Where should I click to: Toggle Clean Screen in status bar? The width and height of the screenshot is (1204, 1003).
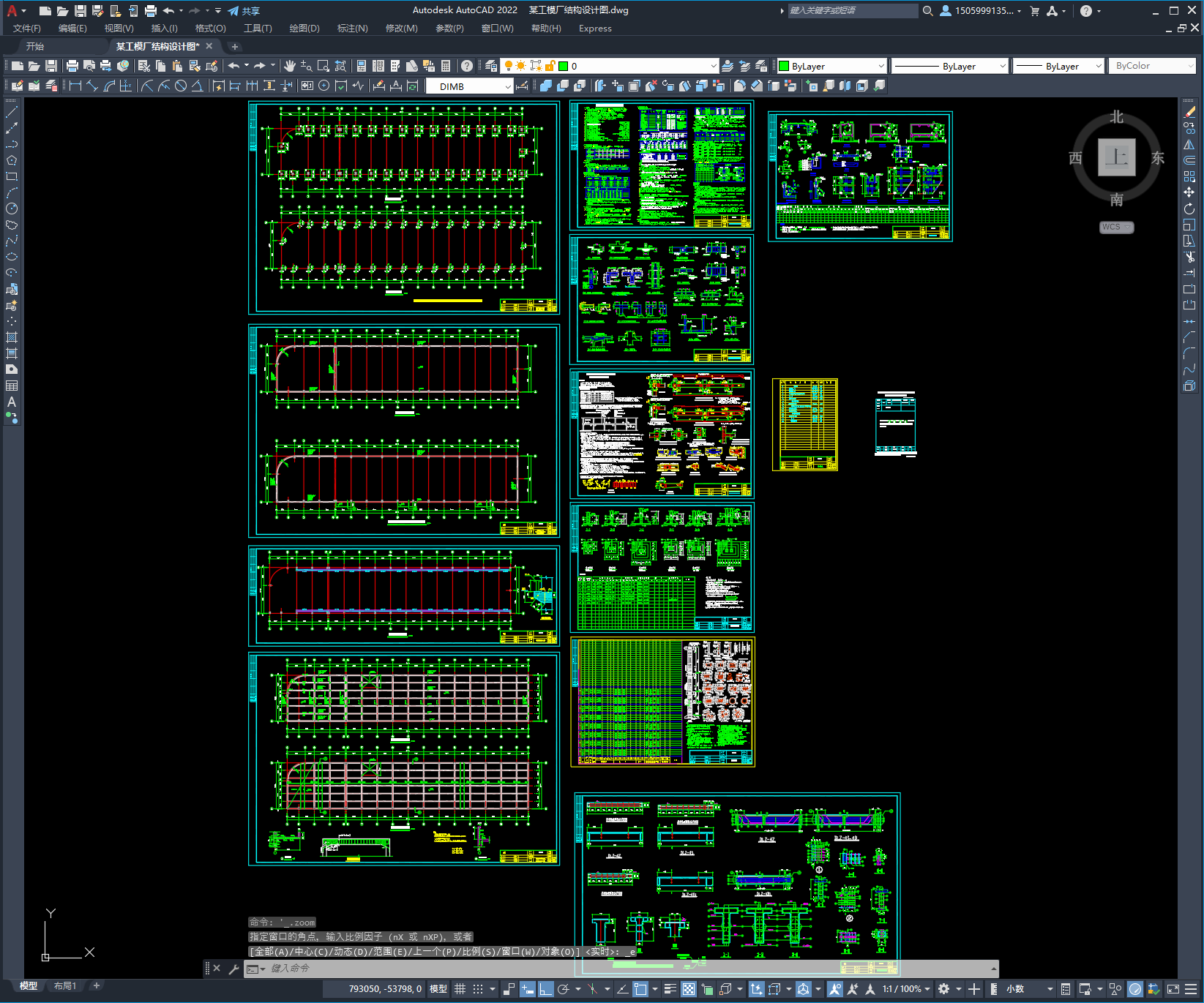point(1173,989)
